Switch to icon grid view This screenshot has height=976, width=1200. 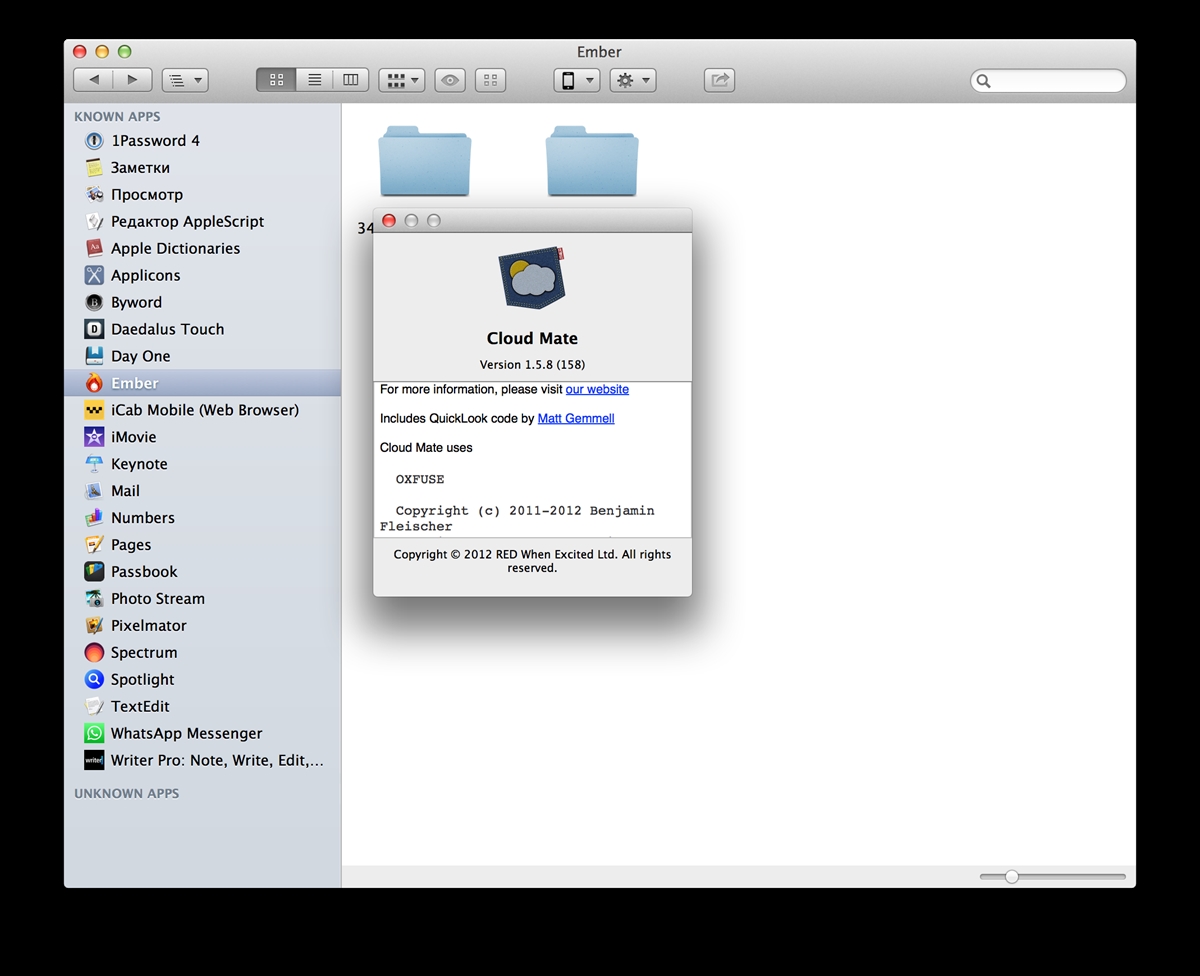(276, 80)
